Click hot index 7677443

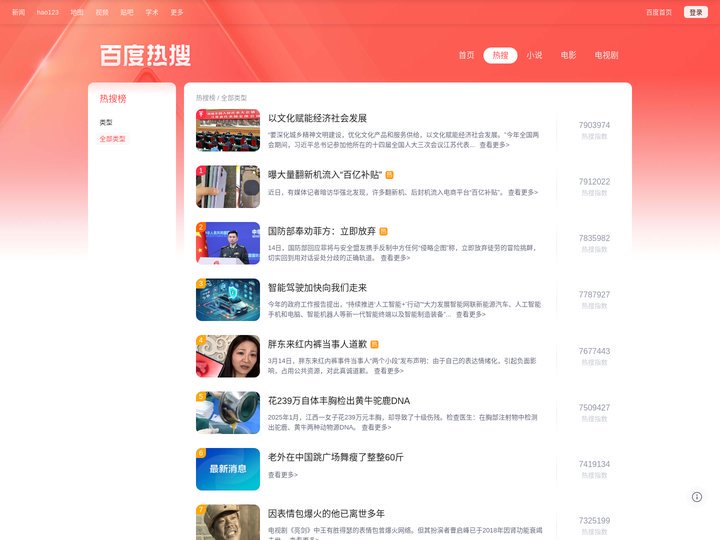coord(594,351)
